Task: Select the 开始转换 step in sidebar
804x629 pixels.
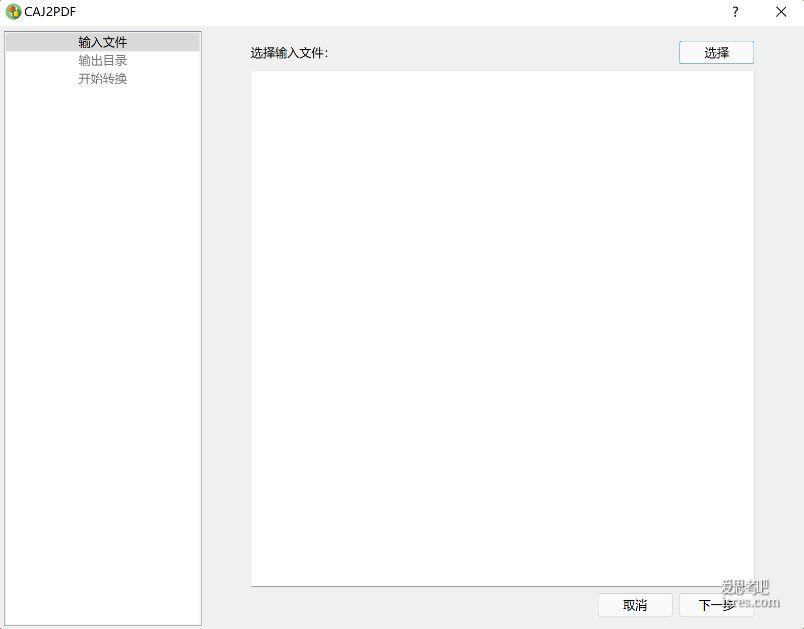Action: point(103,78)
